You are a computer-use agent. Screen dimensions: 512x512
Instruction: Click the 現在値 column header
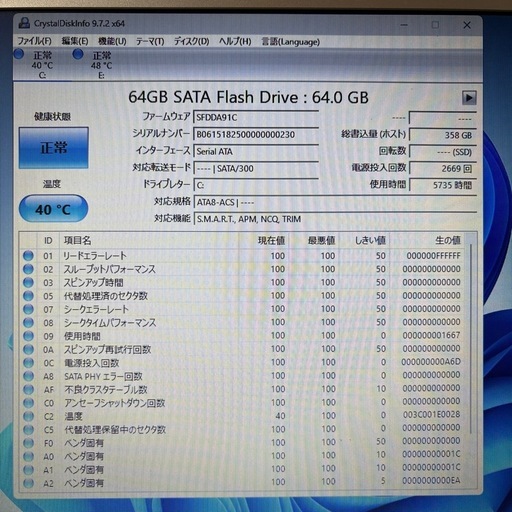(x=263, y=241)
